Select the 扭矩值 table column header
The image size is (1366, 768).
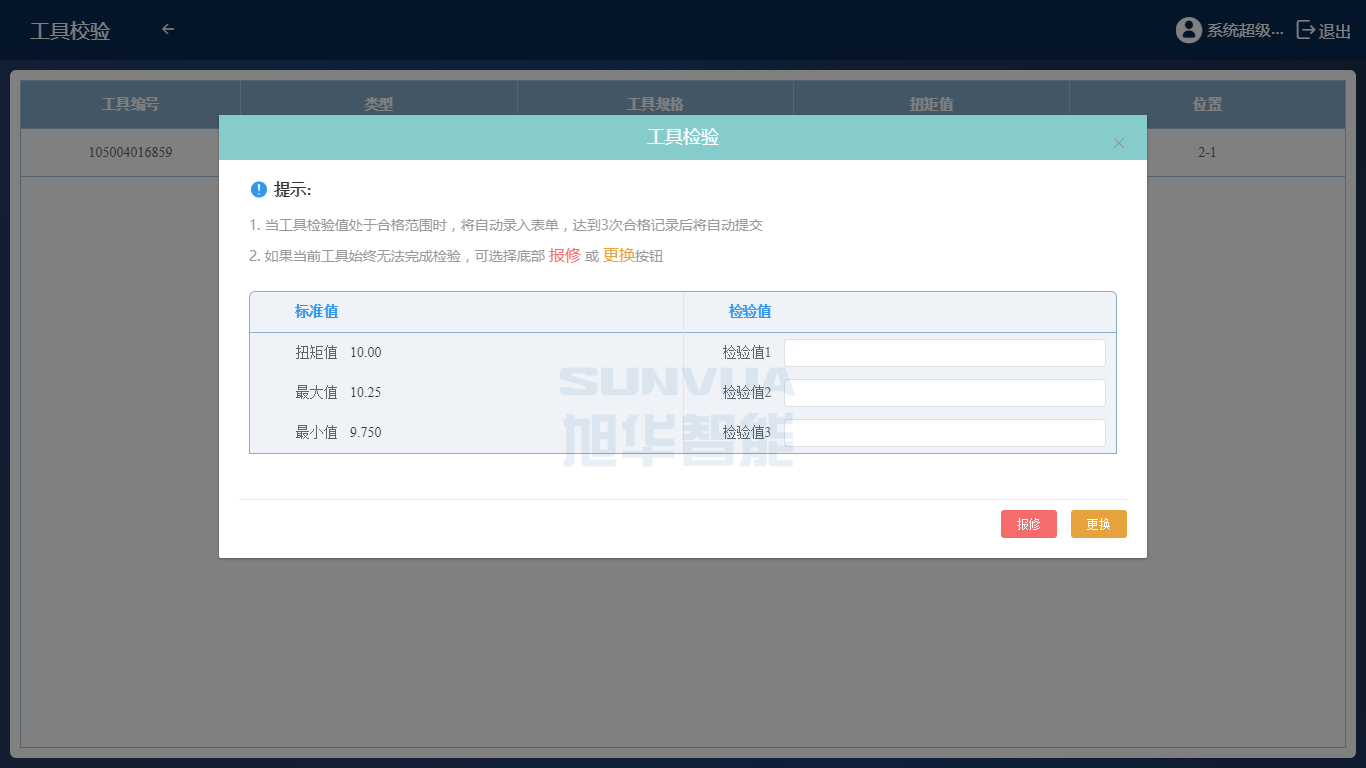[930, 104]
